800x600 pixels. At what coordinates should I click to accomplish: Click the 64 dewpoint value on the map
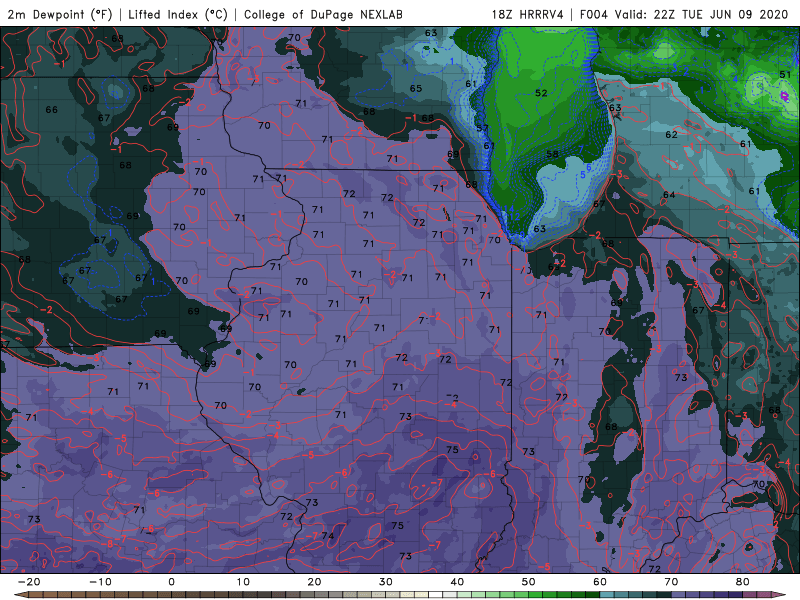tap(669, 195)
